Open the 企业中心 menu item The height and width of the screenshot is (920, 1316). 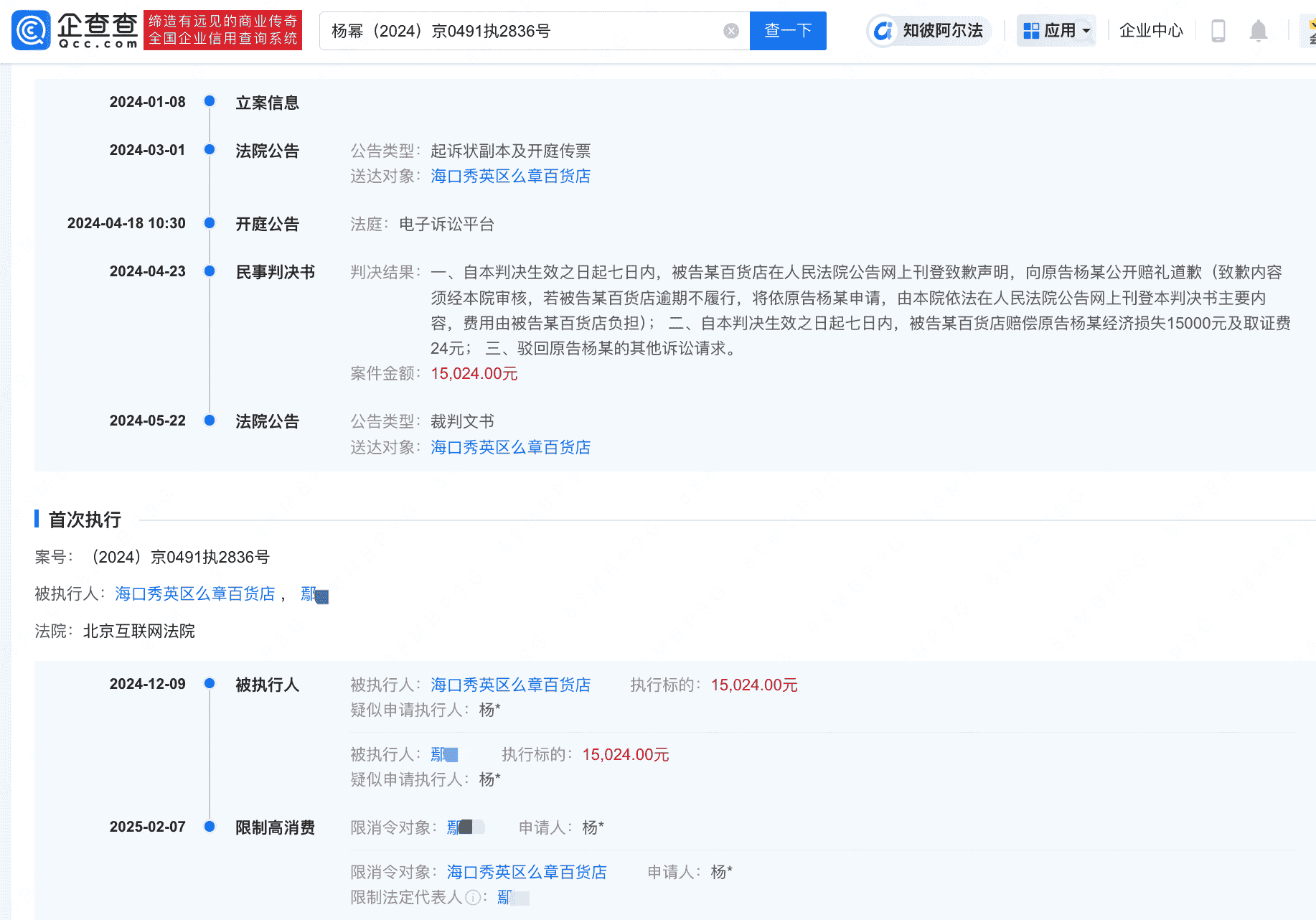coord(1151,30)
